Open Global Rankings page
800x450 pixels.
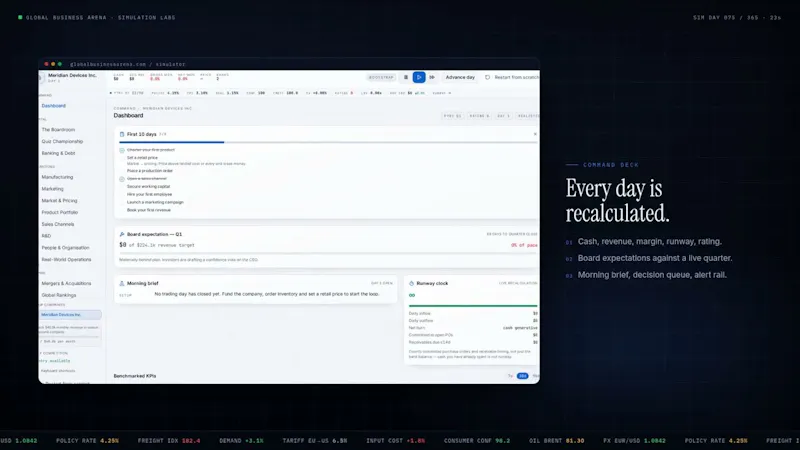tap(59, 295)
